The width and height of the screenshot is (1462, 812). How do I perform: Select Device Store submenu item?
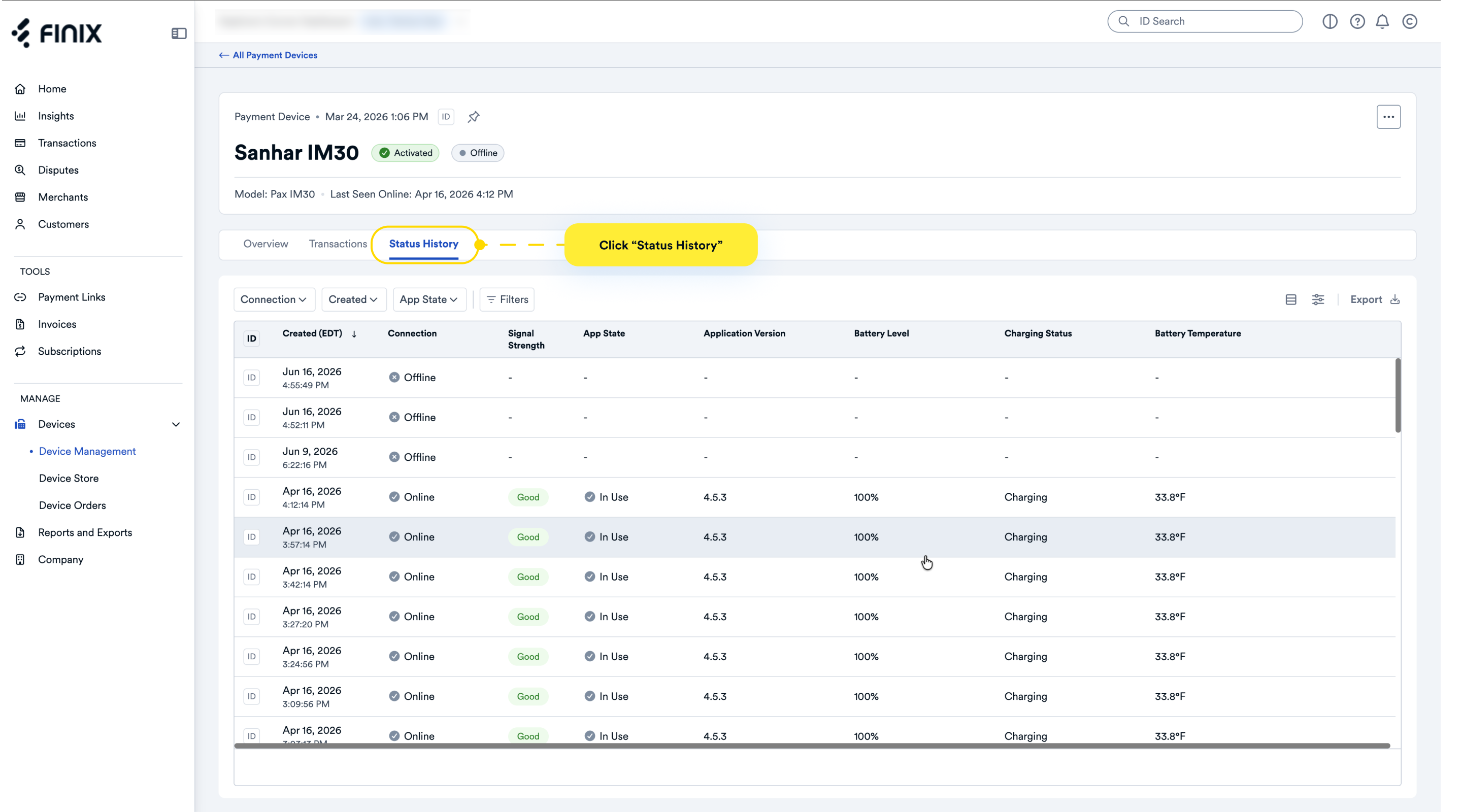pos(69,479)
